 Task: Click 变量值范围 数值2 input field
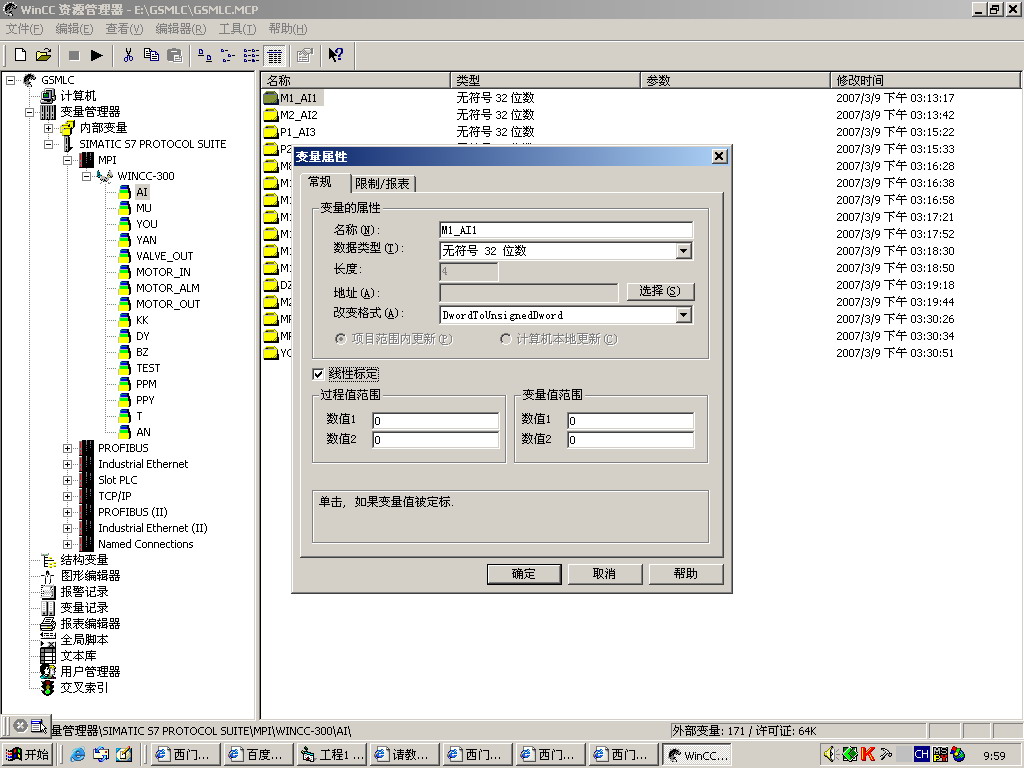tap(630, 440)
